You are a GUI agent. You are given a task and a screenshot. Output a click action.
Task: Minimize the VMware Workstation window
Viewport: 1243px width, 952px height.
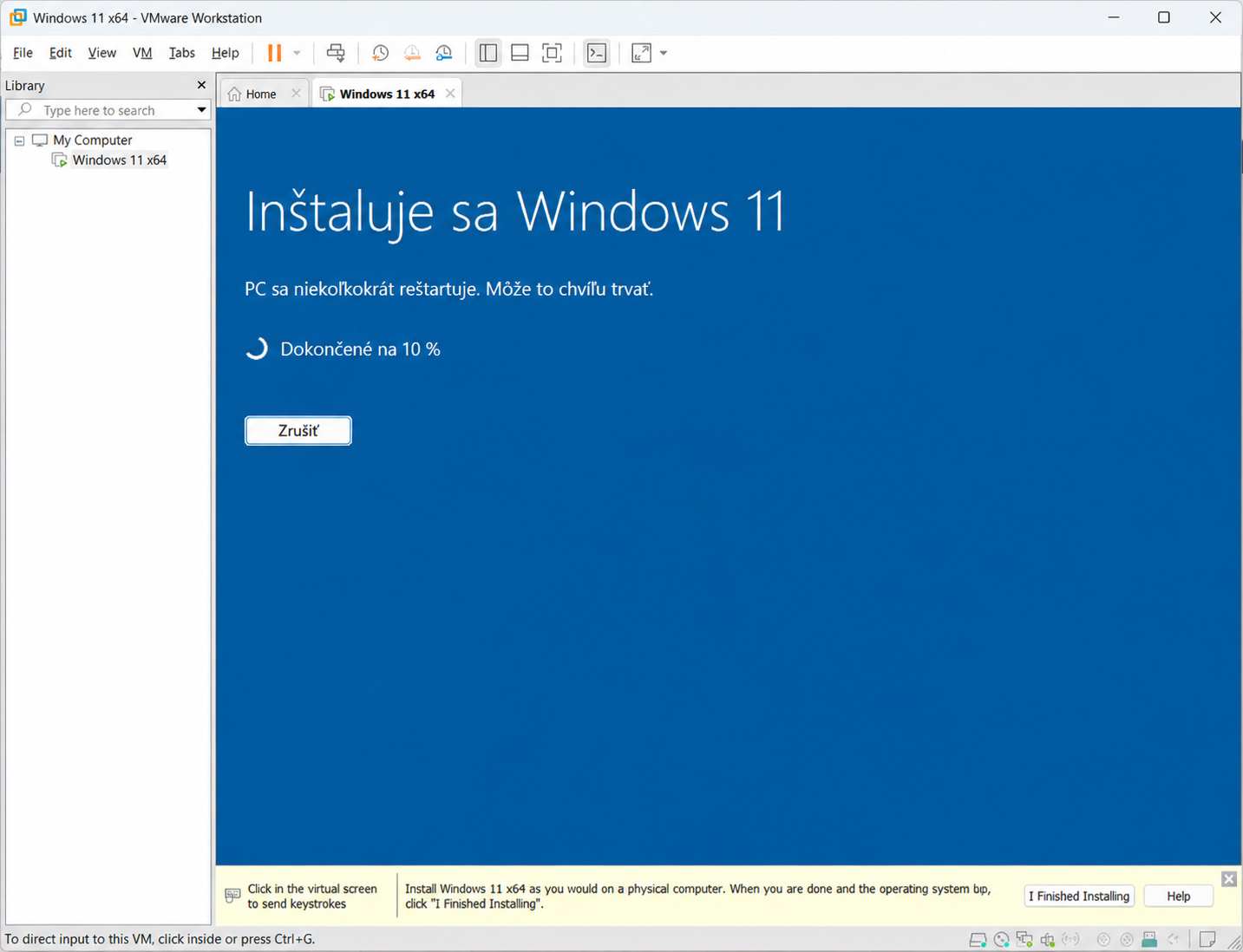(x=1114, y=17)
